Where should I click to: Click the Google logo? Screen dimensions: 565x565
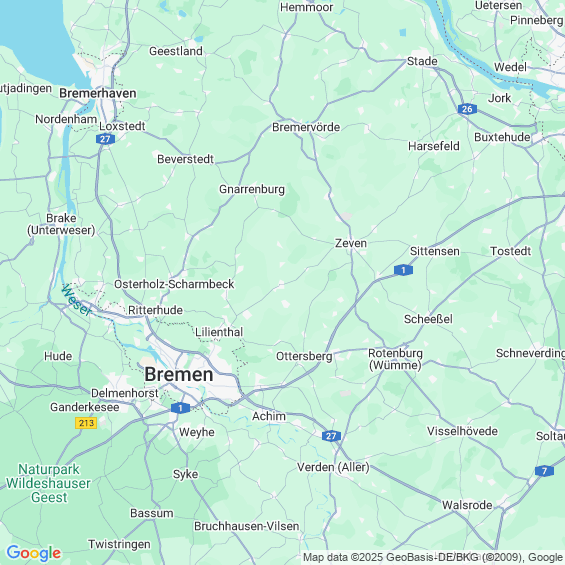pyautogui.click(x=34, y=553)
